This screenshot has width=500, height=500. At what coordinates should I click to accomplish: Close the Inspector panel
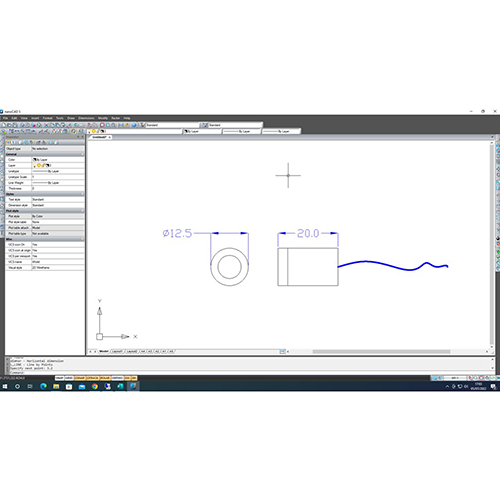point(83,137)
